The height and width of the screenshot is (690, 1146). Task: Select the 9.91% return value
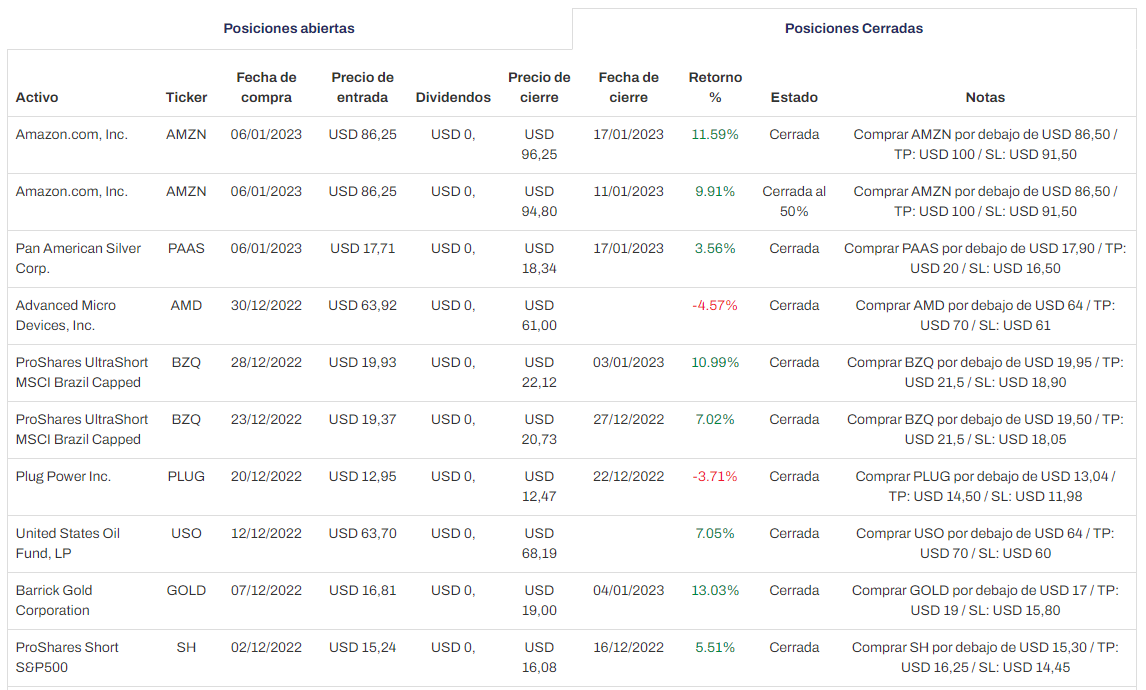click(x=716, y=192)
